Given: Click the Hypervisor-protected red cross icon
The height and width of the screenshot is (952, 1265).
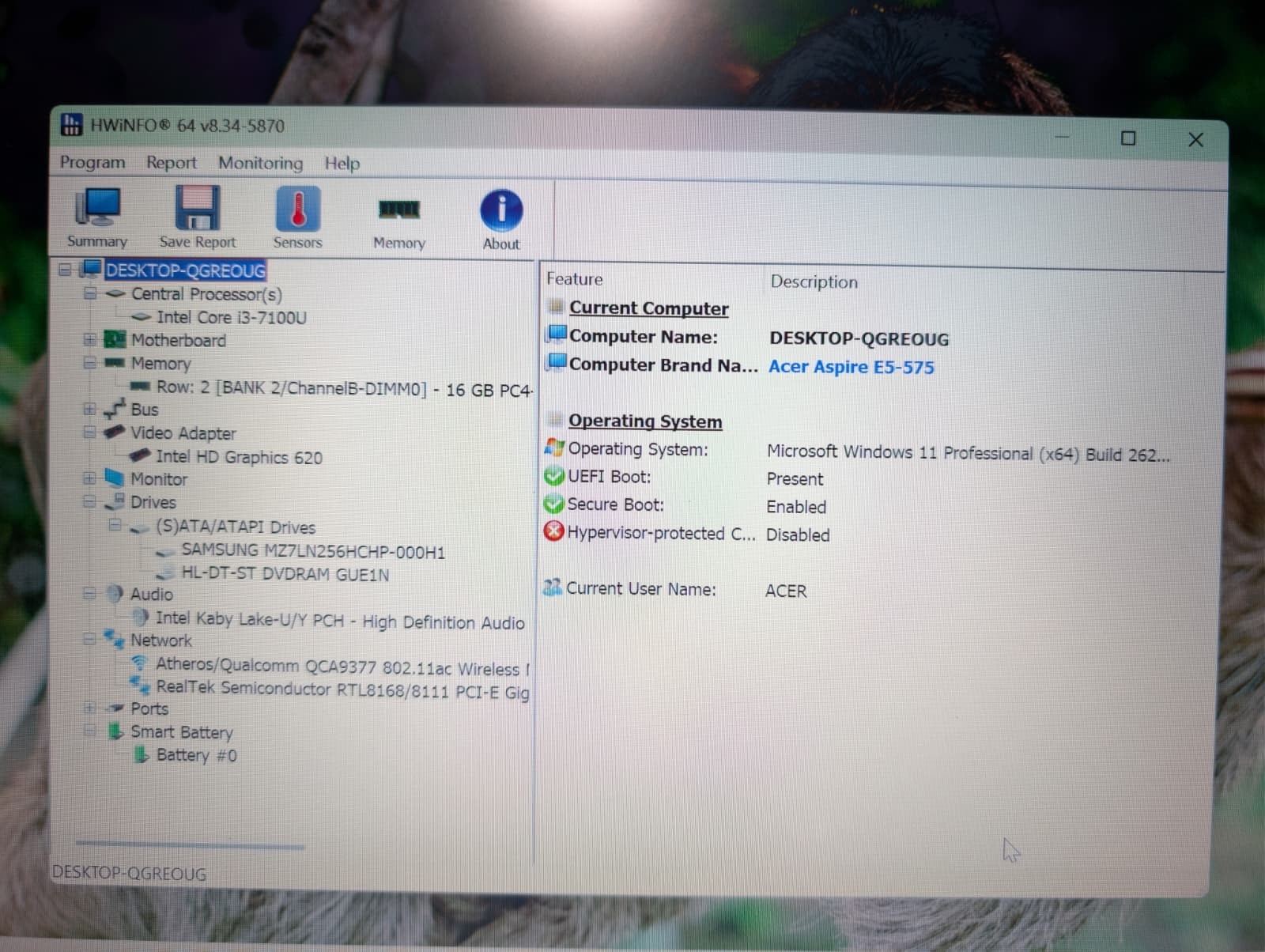Looking at the screenshot, I should (553, 532).
